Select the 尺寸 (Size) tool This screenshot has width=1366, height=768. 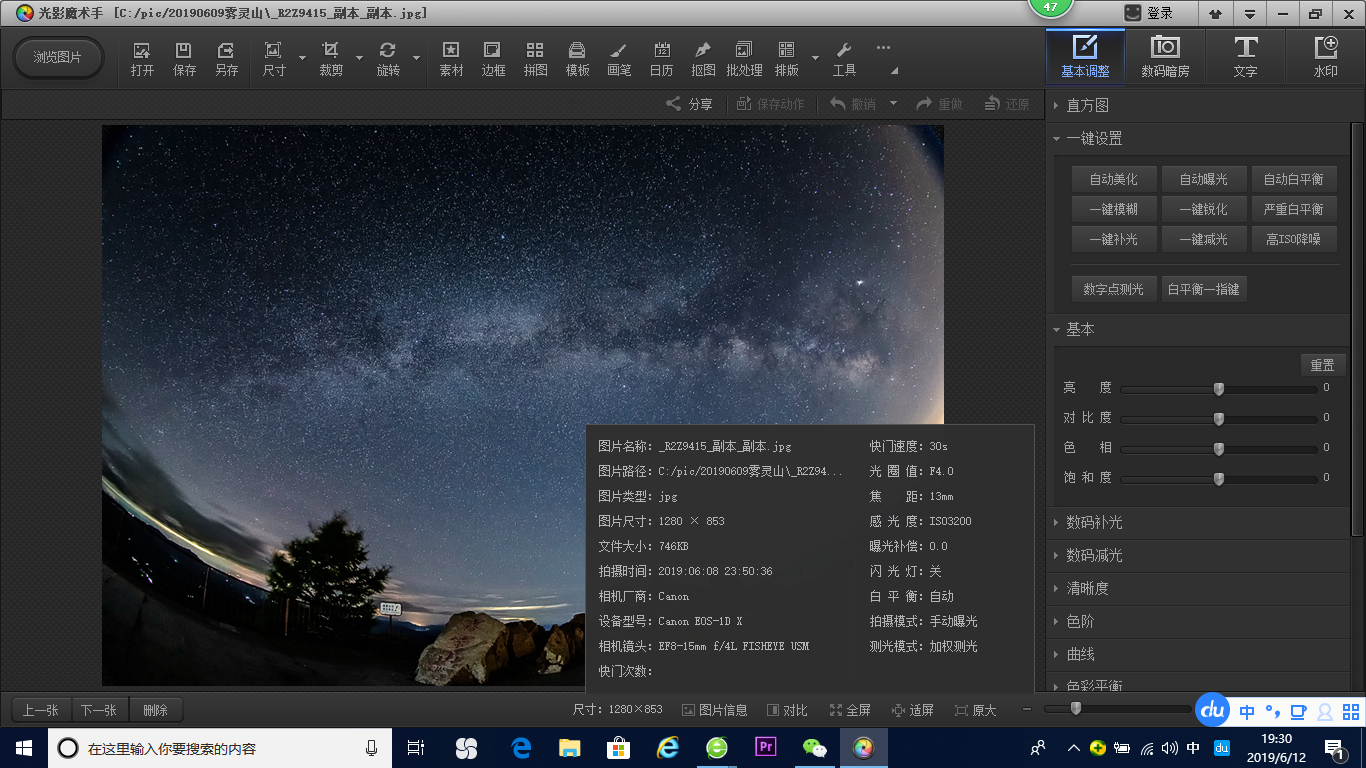click(x=273, y=59)
